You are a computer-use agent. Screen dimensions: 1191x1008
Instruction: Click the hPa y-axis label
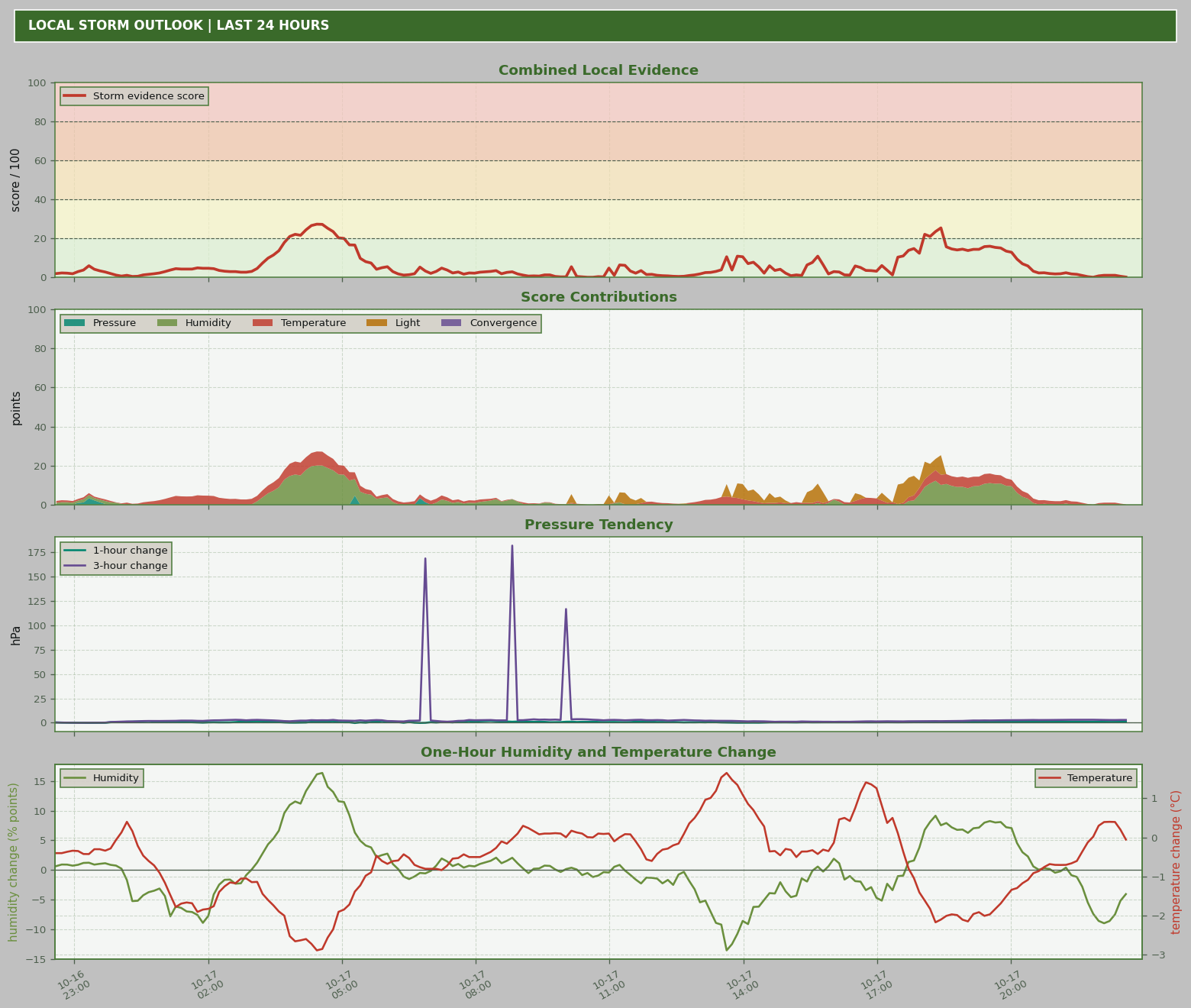pyautogui.click(x=16, y=635)
